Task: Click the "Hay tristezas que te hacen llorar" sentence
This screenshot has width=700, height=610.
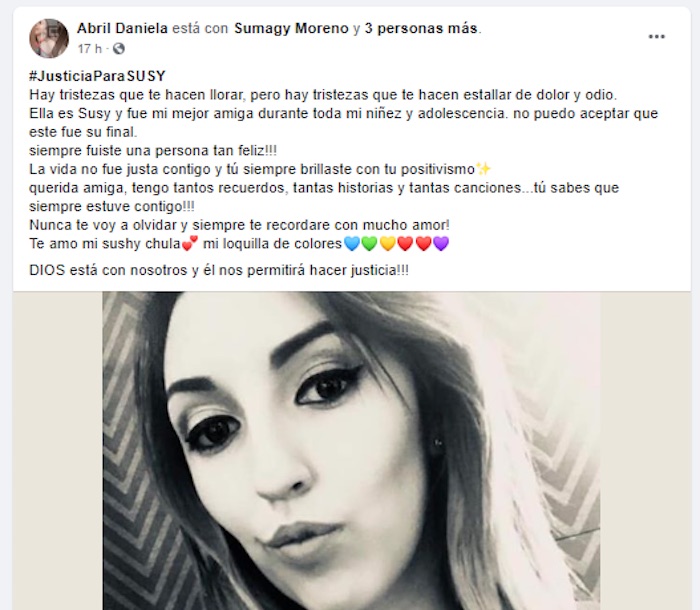Action: pos(323,95)
